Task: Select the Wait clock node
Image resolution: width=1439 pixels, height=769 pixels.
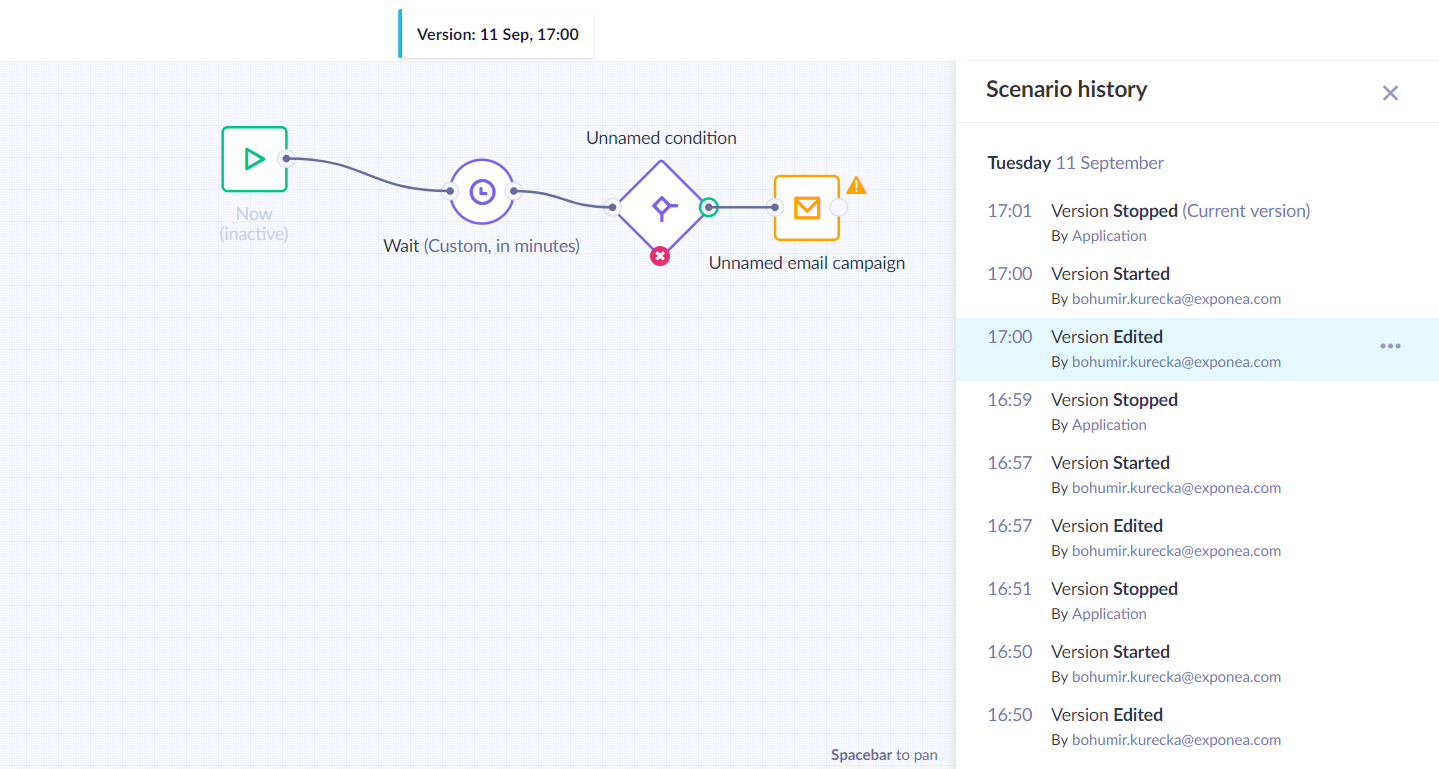Action: click(x=482, y=191)
